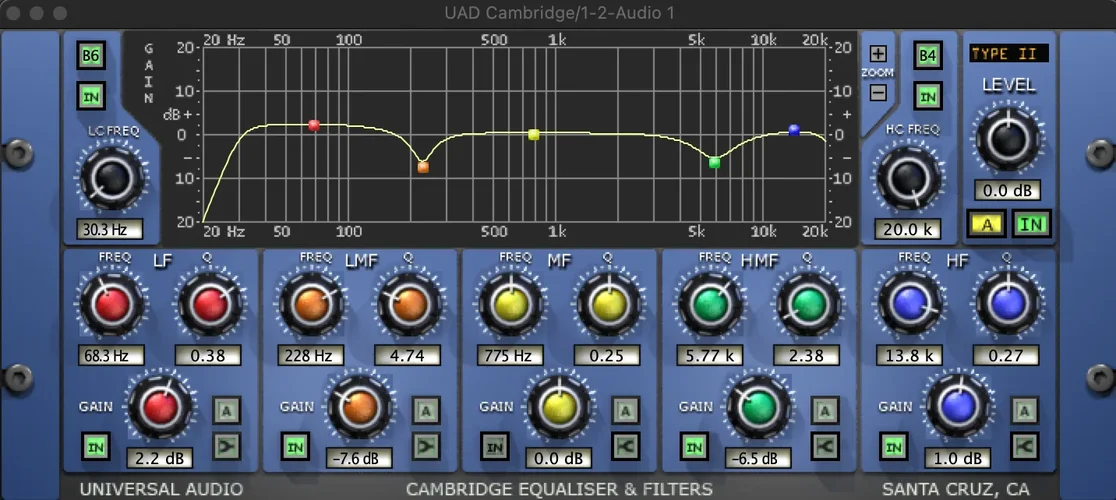Click the 68.3 Hz LF frequency field
Screen dimensions: 1116x500
tap(111, 355)
